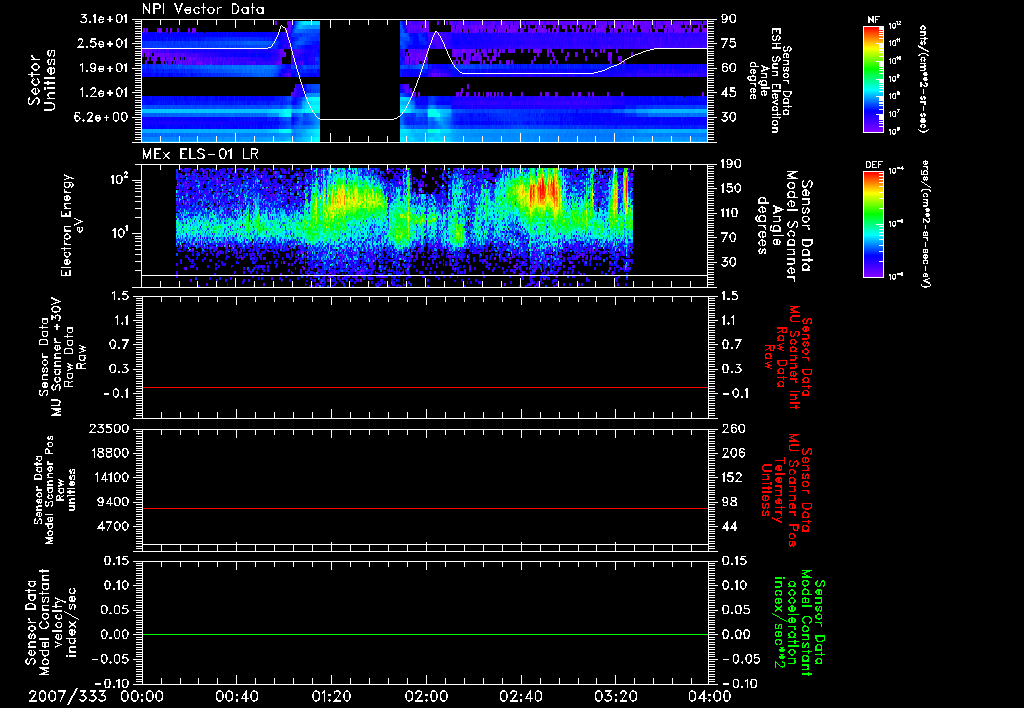Click the 150 scanner angle tick label
This screenshot has width=1024, height=708.
click(731, 188)
